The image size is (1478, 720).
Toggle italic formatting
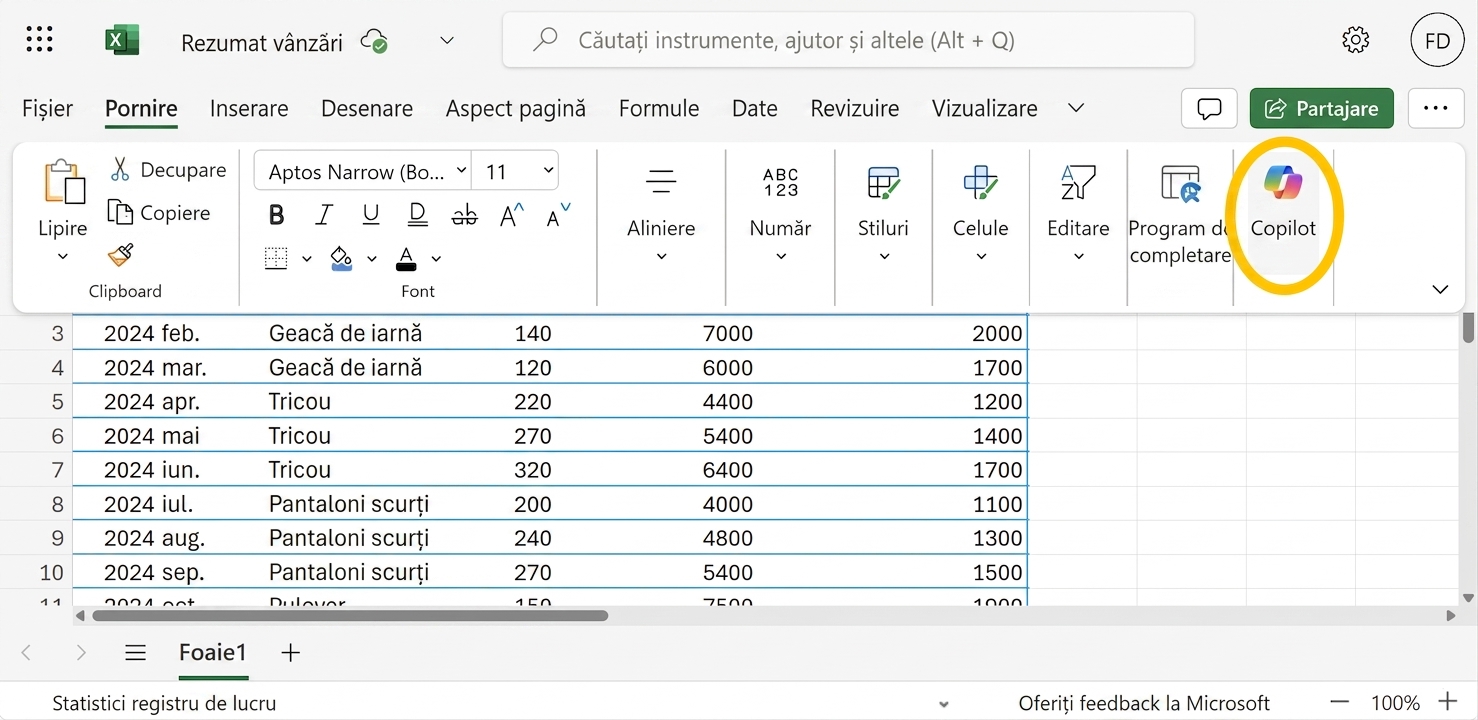tap(324, 215)
